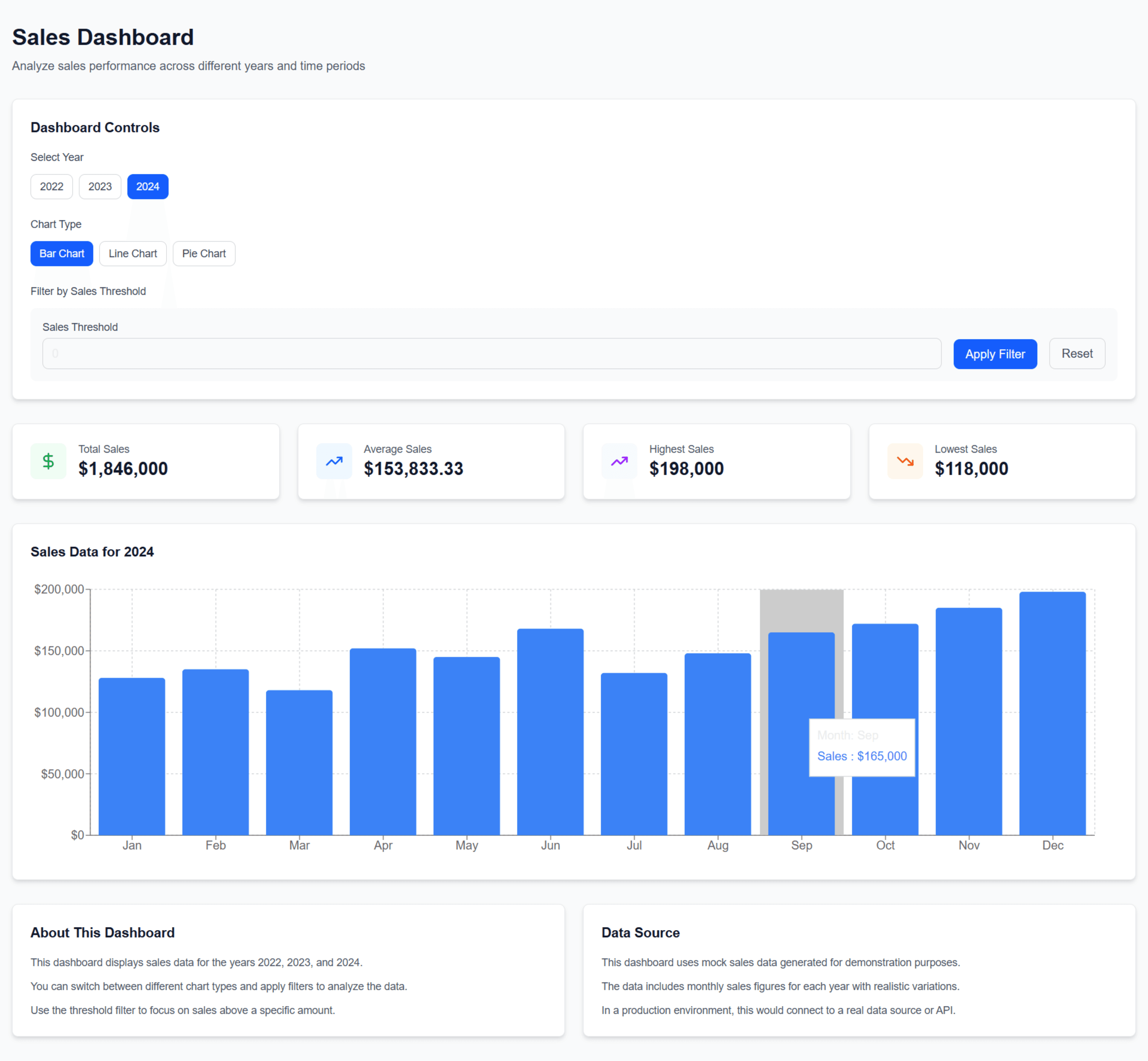The image size is (1148, 1061).
Task: Click the orange trending-down Lowest Sales icon
Action: (x=905, y=461)
